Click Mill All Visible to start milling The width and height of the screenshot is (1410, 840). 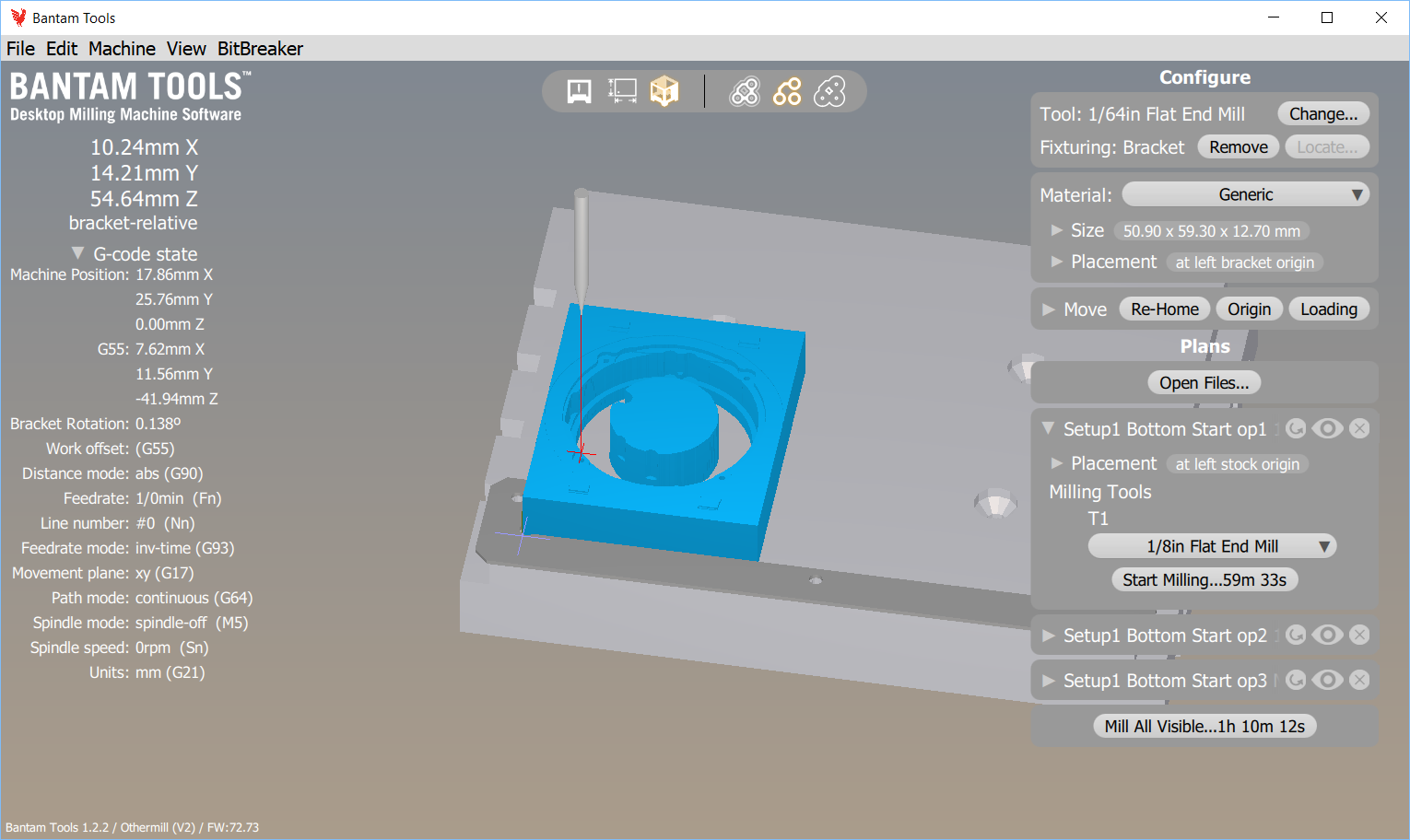click(x=1204, y=725)
